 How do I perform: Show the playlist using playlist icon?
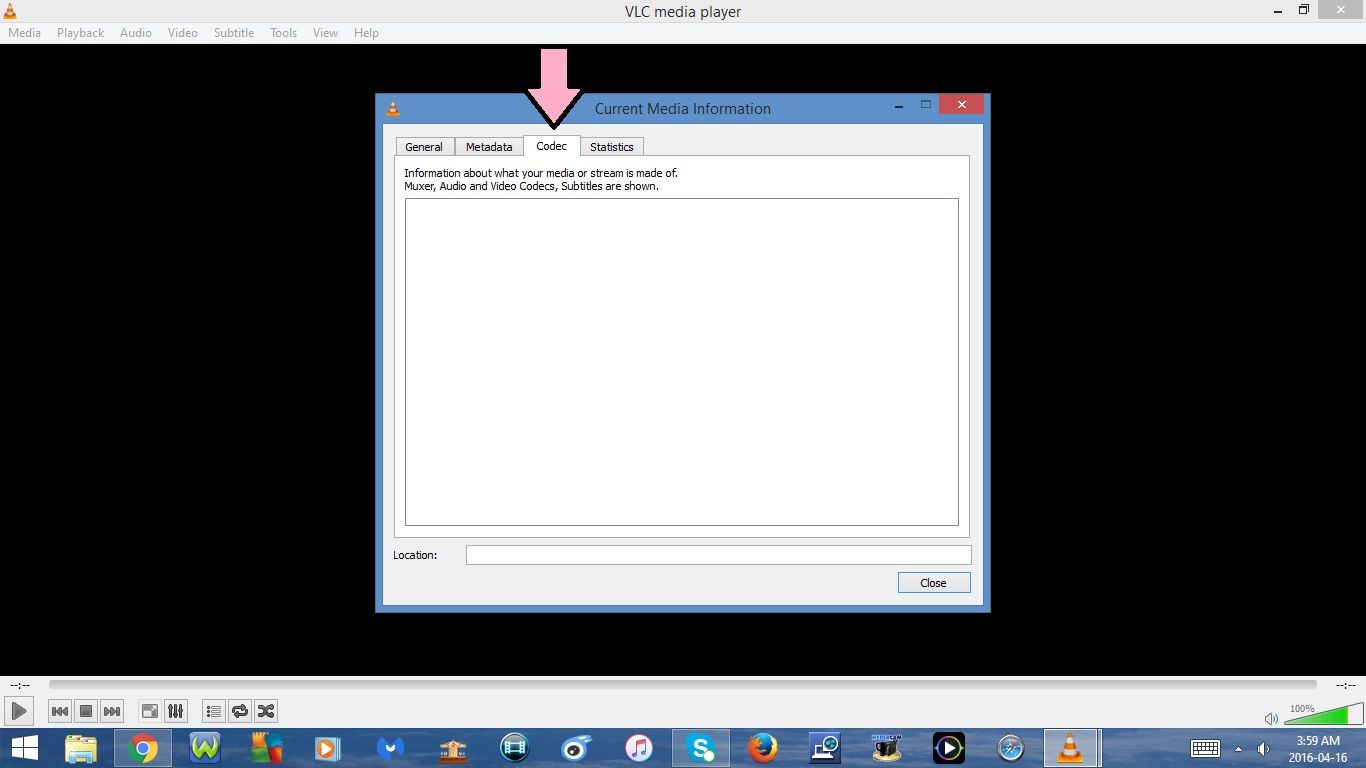click(x=213, y=710)
